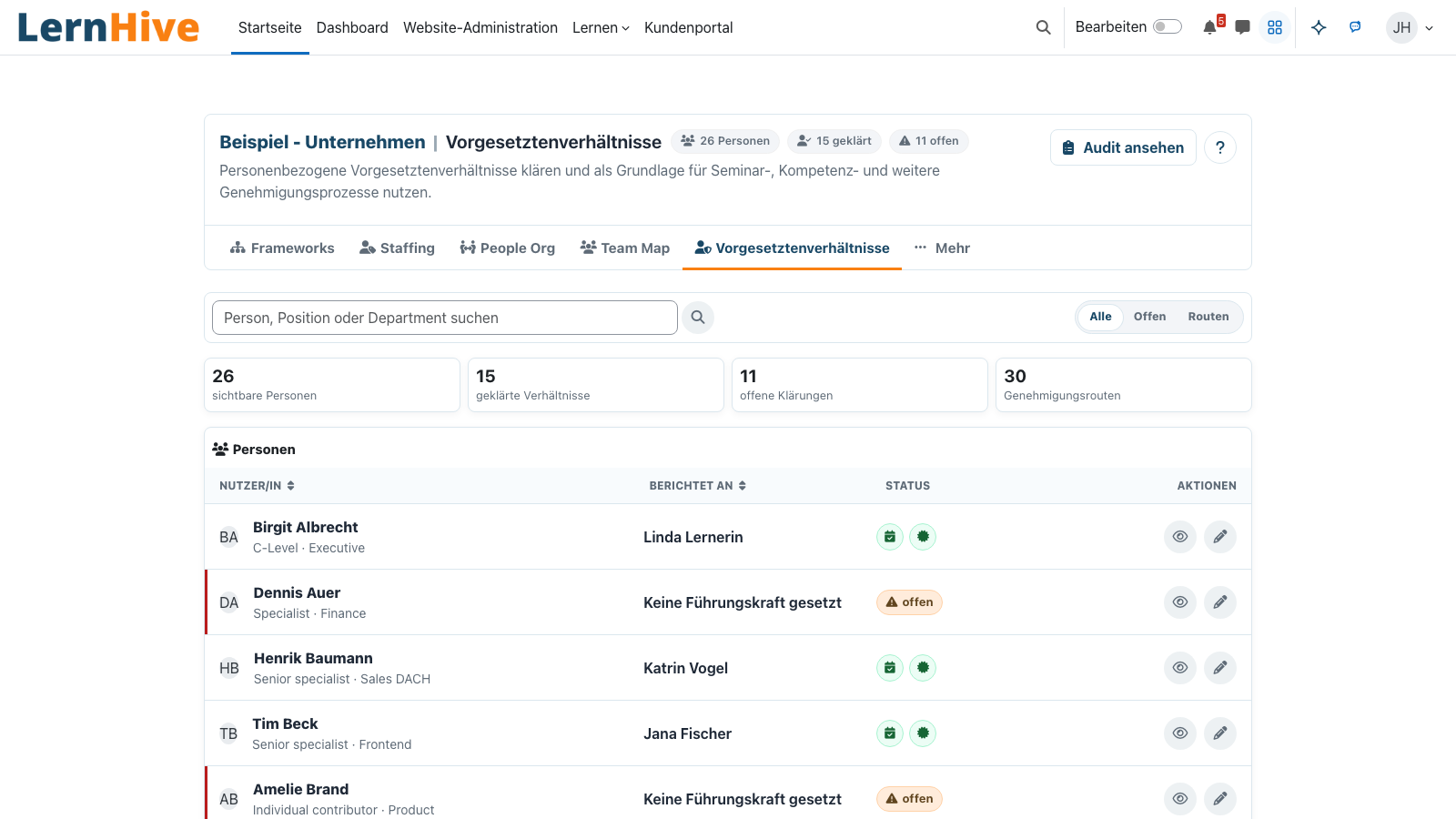Click the Audit ansehen button
The height and width of the screenshot is (819, 1456).
click(1123, 147)
